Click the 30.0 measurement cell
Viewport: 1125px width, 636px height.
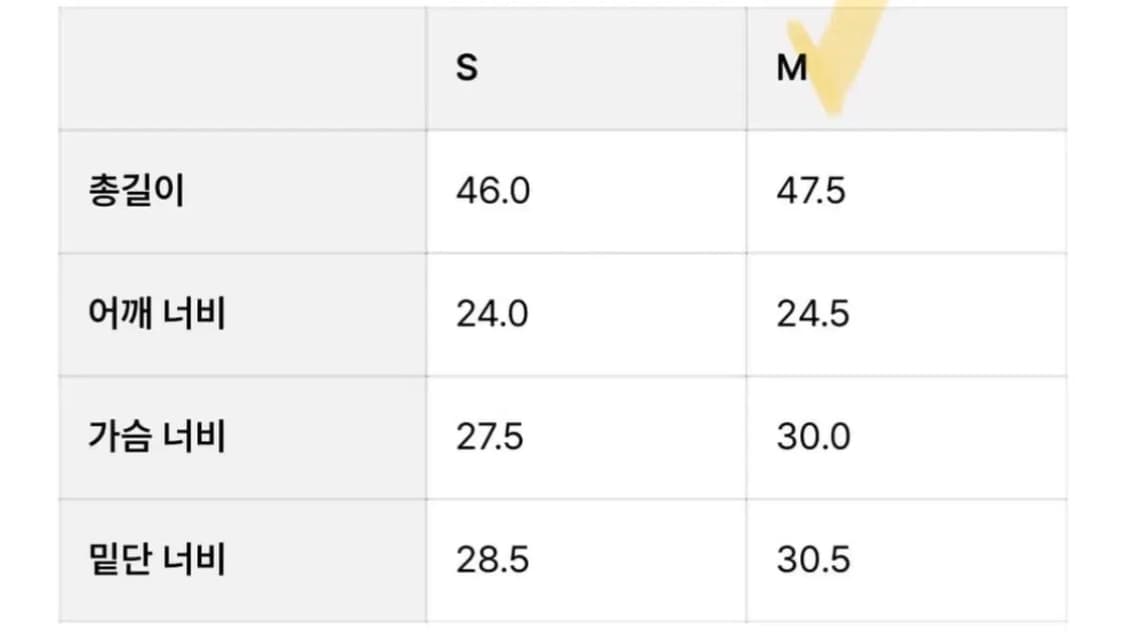point(814,437)
